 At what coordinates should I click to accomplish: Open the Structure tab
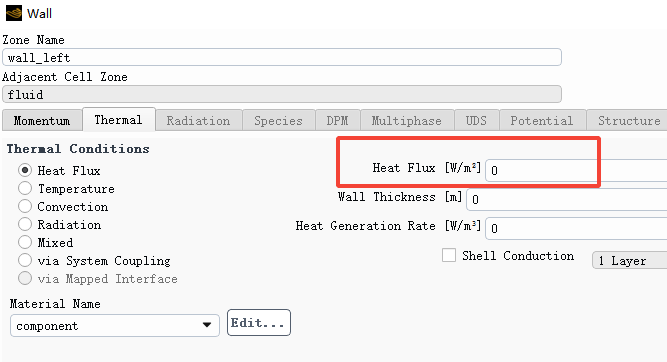(x=627, y=121)
